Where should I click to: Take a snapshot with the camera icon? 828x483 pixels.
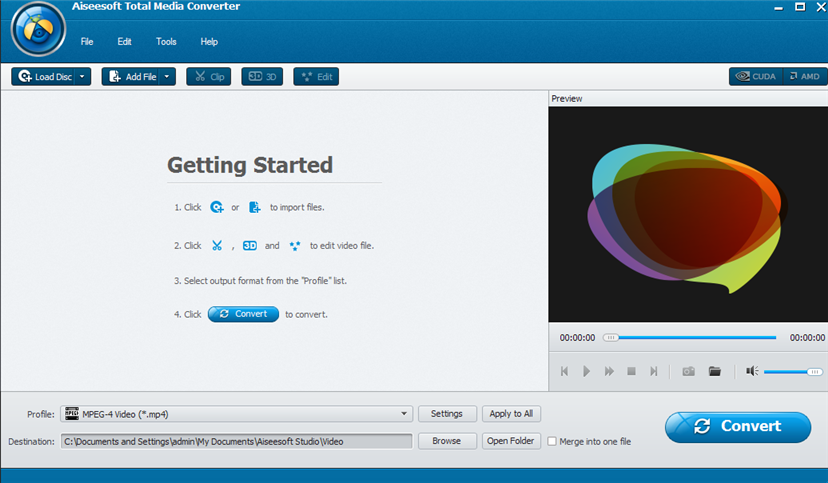[x=688, y=371]
